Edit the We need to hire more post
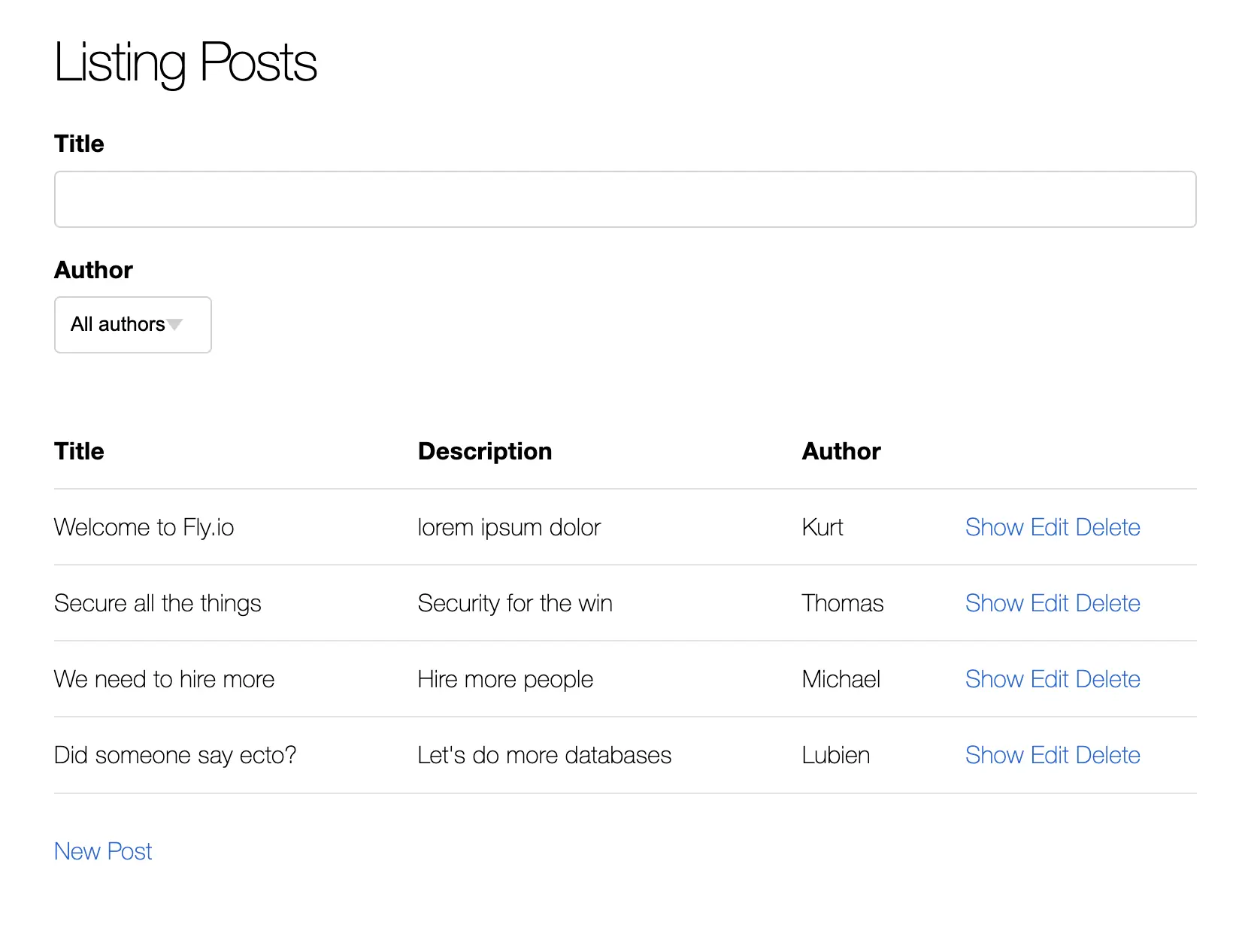Screen dimensions: 1242x952 (x=1050, y=679)
